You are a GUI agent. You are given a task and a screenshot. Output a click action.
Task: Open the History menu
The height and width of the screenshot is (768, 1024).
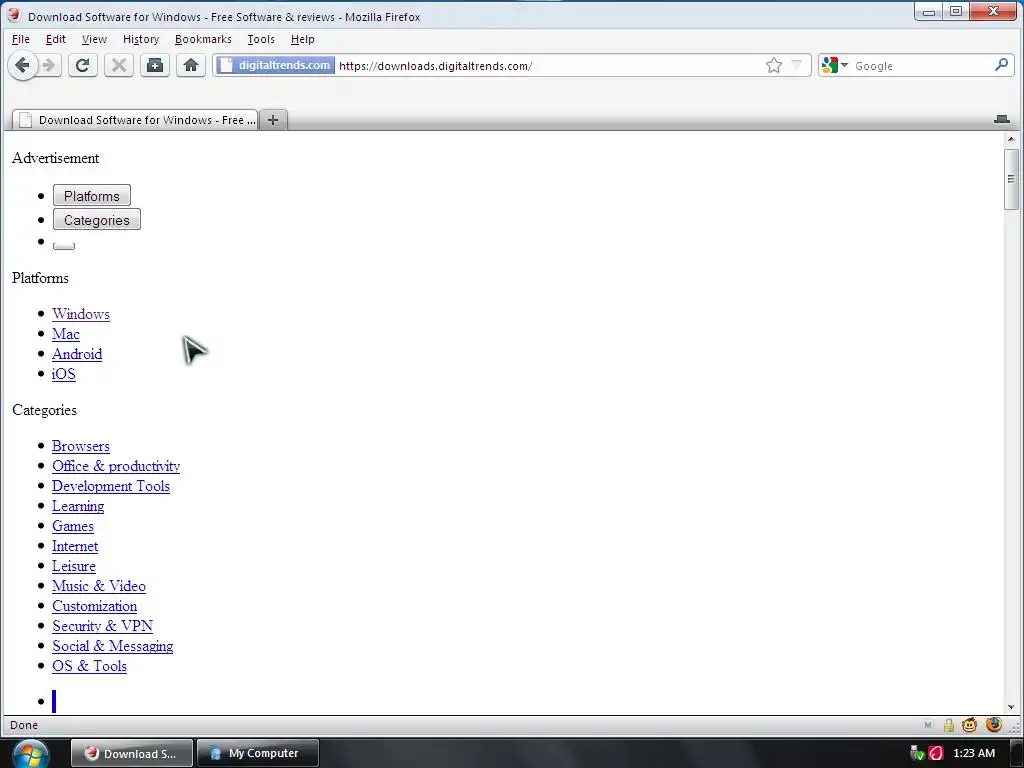click(x=141, y=39)
